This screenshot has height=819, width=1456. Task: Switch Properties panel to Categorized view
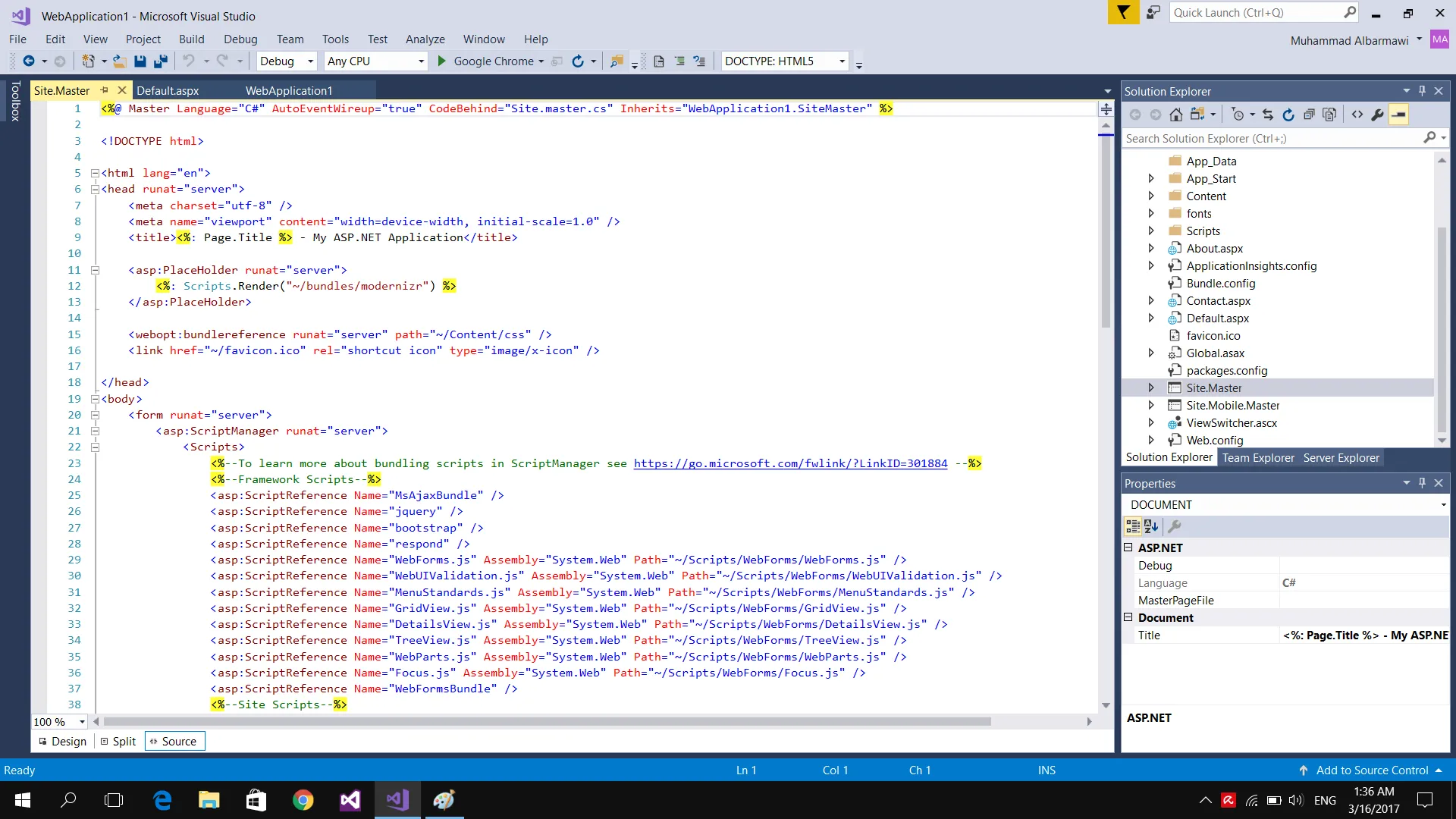point(1133,526)
